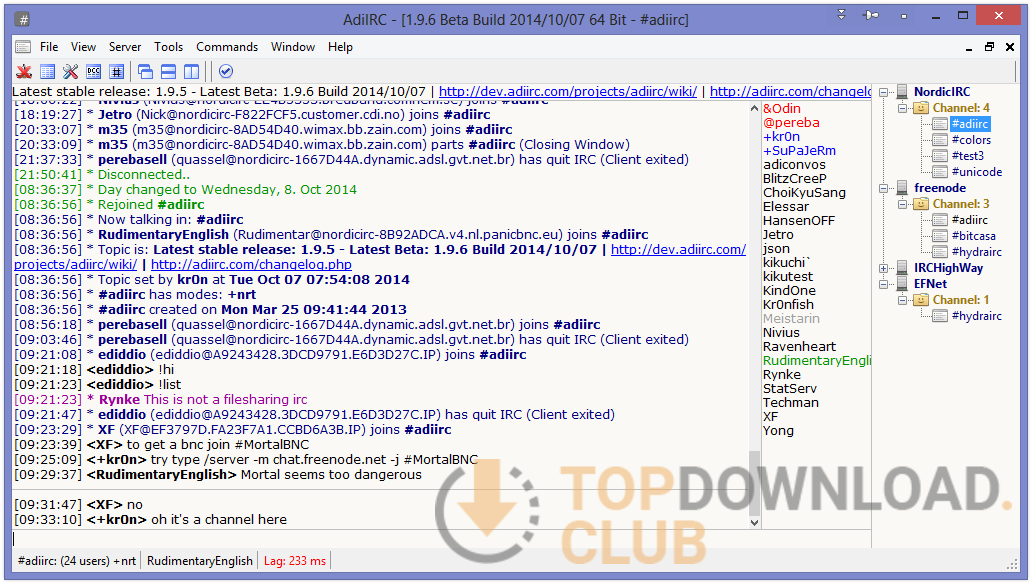Open the Window menu
The height and width of the screenshot is (584, 1032).
click(293, 47)
